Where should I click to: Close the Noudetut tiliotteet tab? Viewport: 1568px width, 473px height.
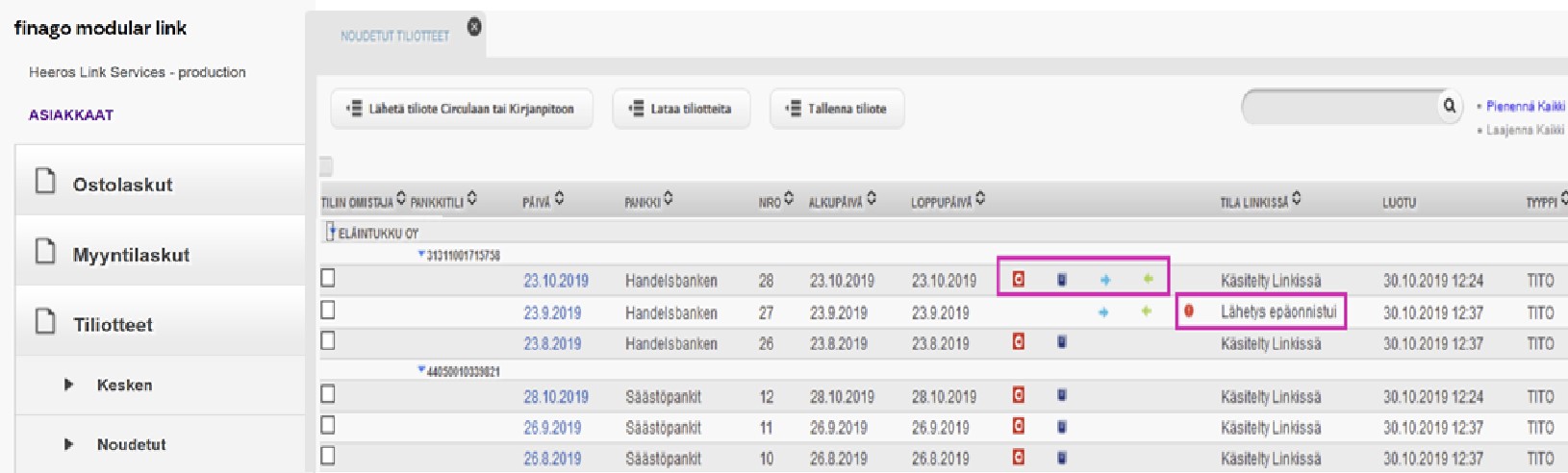click(x=474, y=27)
